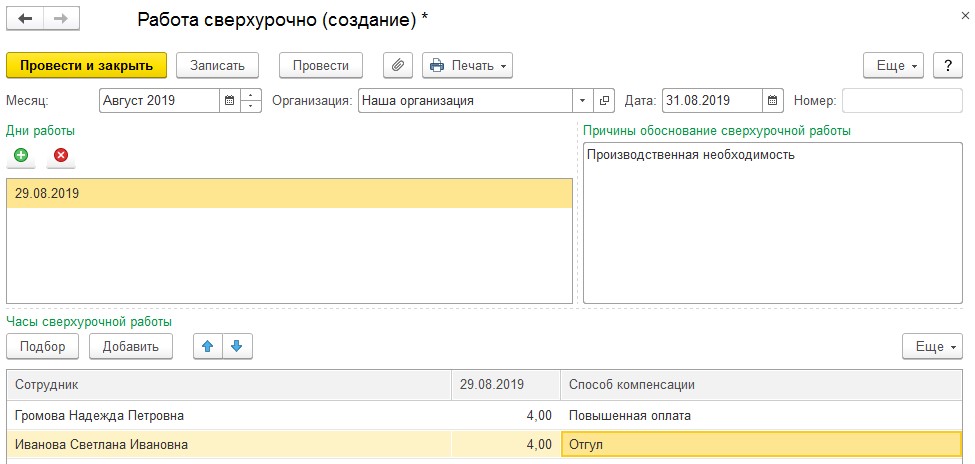Click the back navigation arrow
The width and height of the screenshot is (975, 464).
(25, 20)
